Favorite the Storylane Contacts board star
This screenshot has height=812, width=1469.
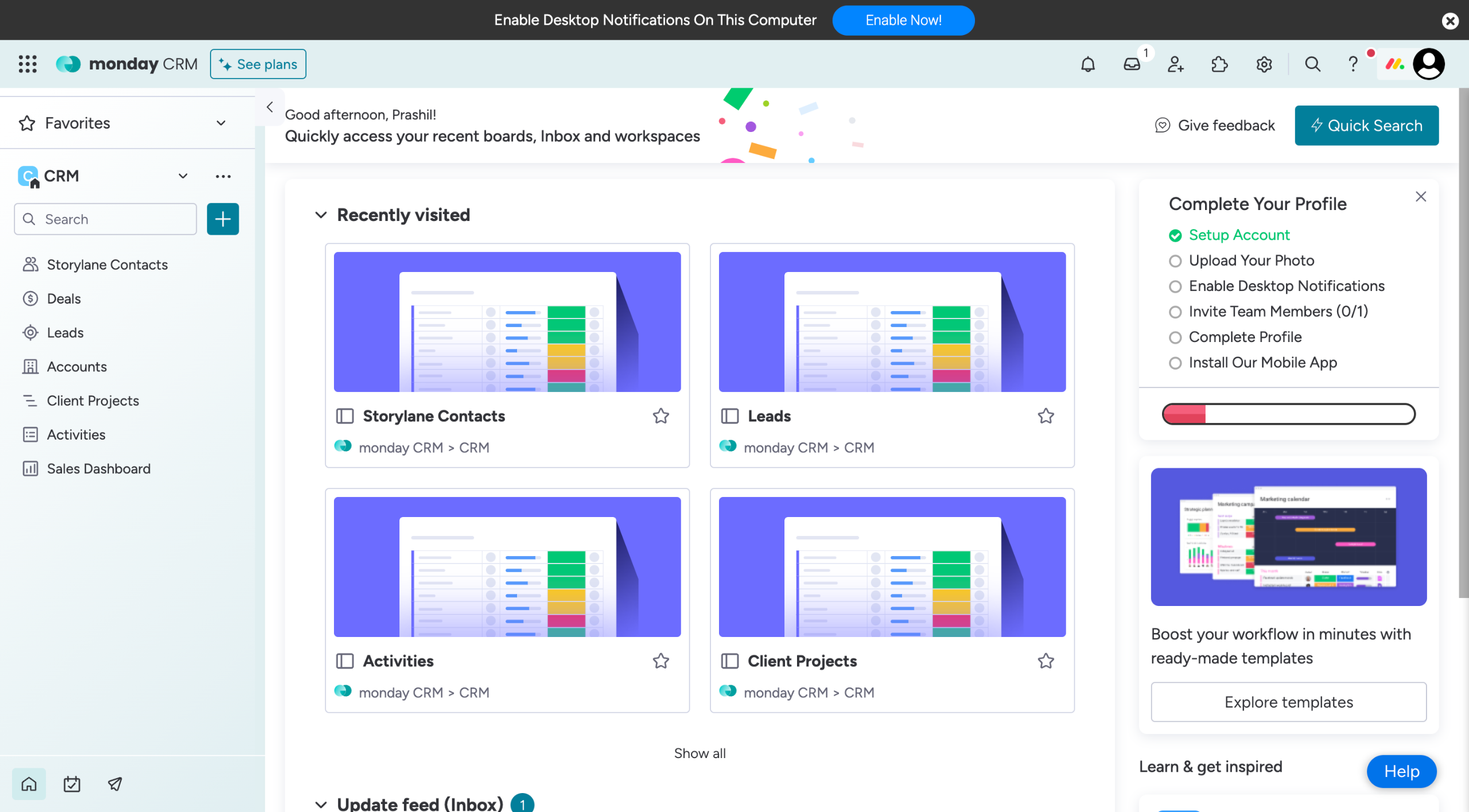pos(661,415)
